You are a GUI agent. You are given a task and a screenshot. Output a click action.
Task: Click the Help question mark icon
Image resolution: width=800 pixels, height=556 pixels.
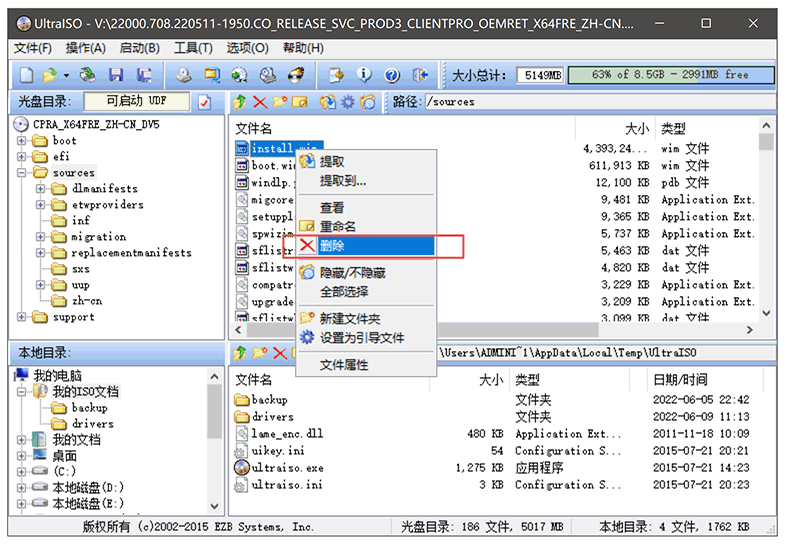point(392,75)
